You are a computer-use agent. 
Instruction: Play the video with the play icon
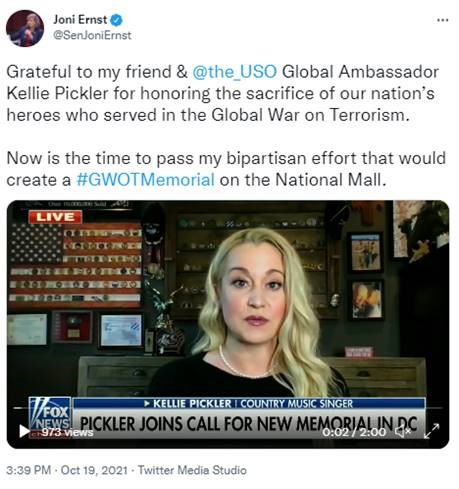click(24, 431)
